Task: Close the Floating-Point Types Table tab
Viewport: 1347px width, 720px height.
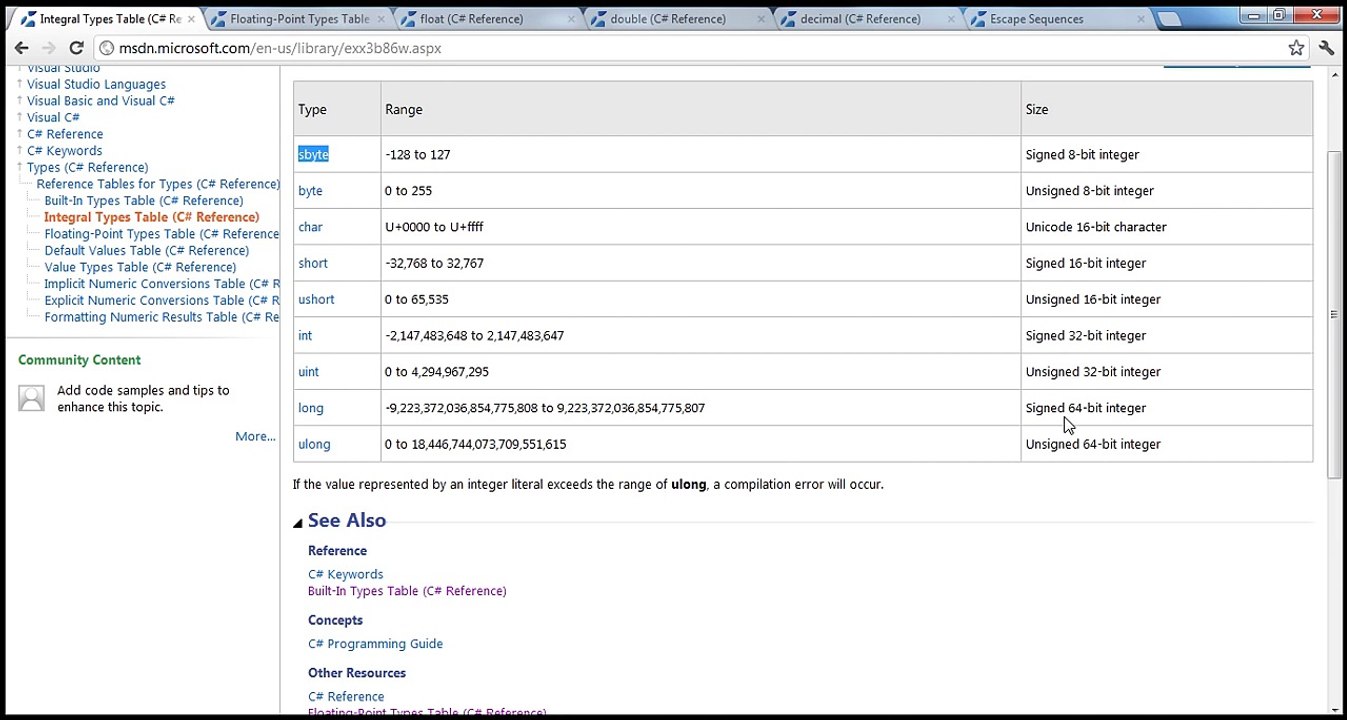Action: pos(381,19)
